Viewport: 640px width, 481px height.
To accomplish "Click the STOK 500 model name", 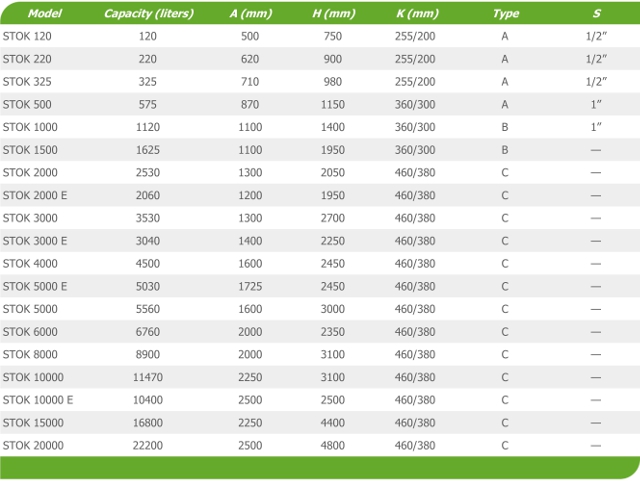I will pyautogui.click(x=27, y=105).
